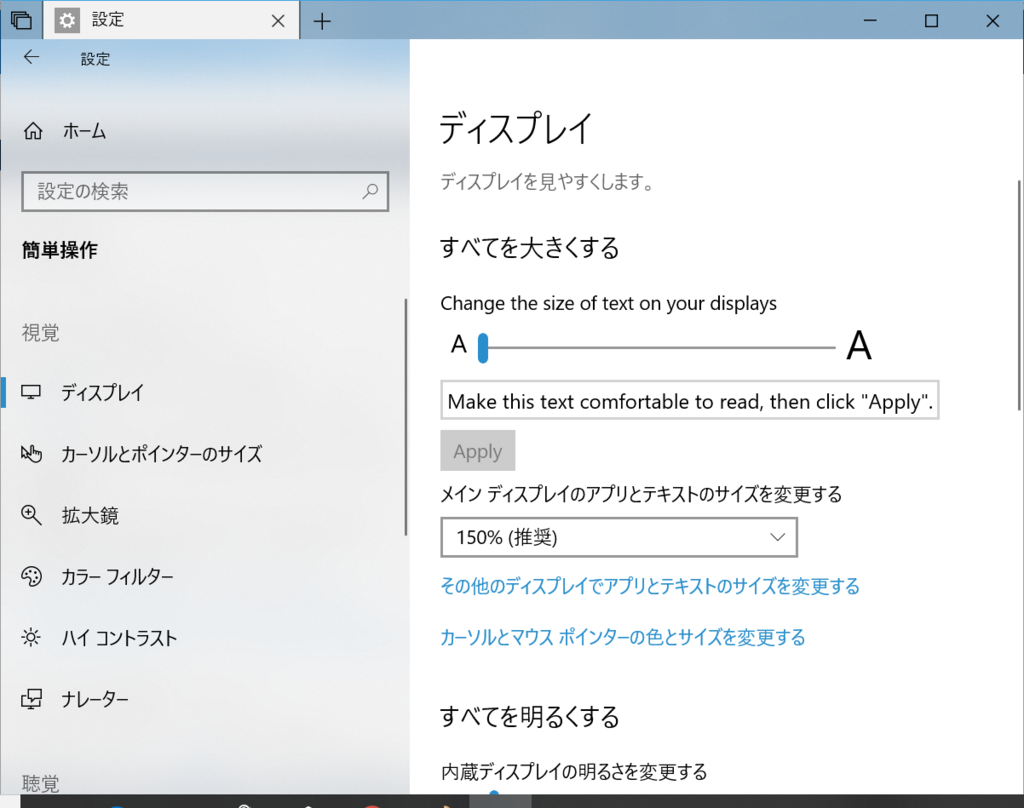Click the text size slider handle

click(484, 347)
